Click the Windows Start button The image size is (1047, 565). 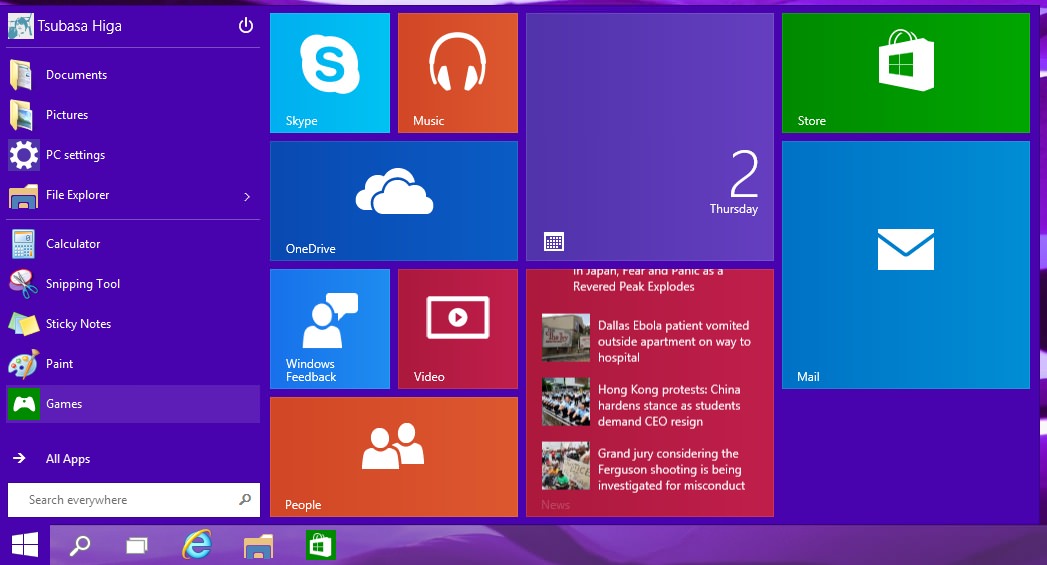25,545
